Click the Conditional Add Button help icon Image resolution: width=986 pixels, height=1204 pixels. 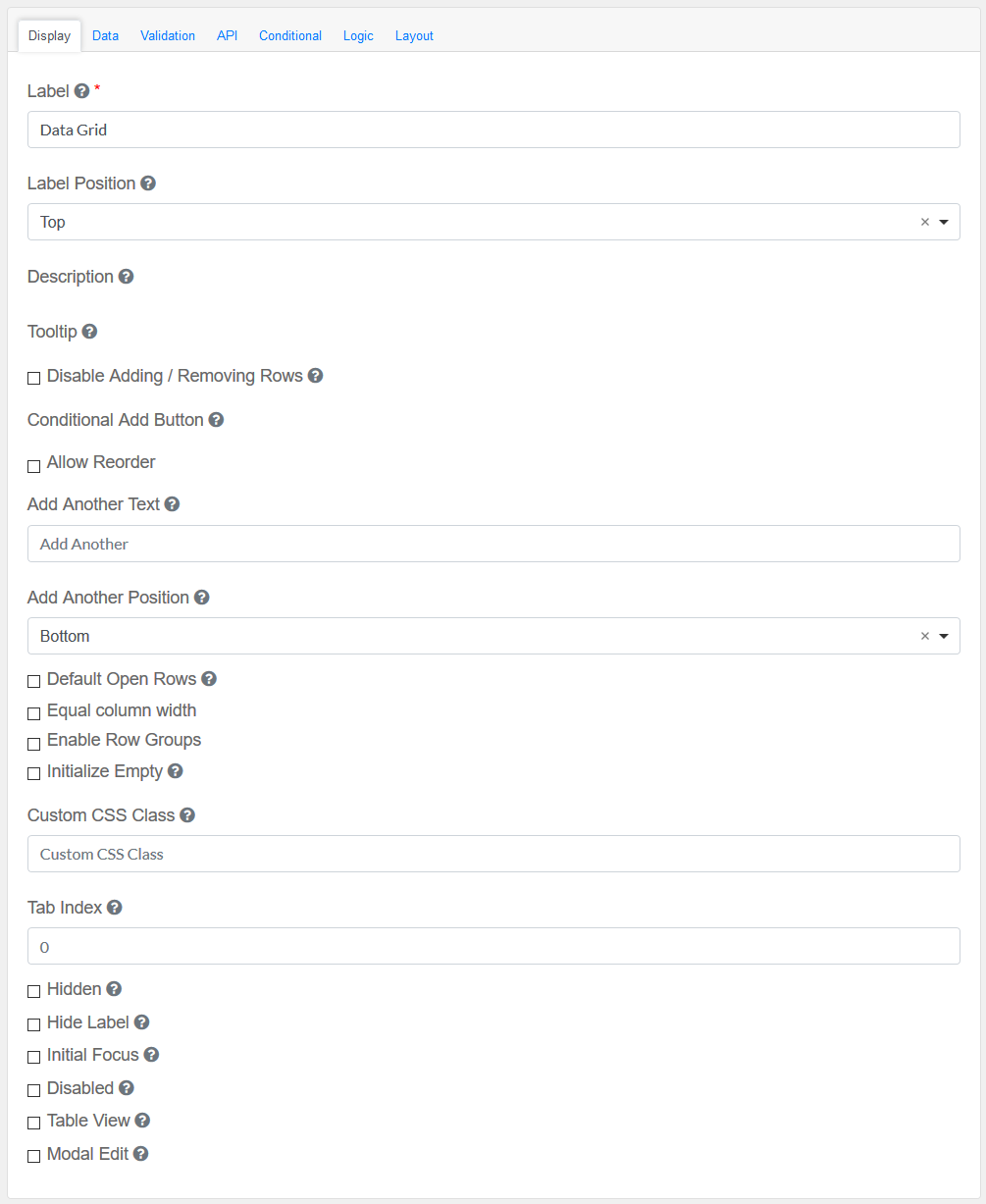pyautogui.click(x=216, y=420)
